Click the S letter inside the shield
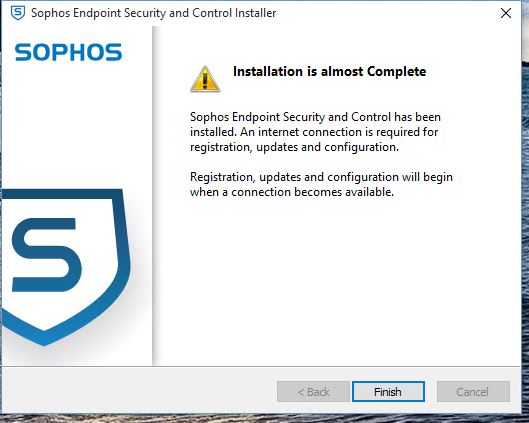This screenshot has width=529, height=423. click(x=47, y=255)
